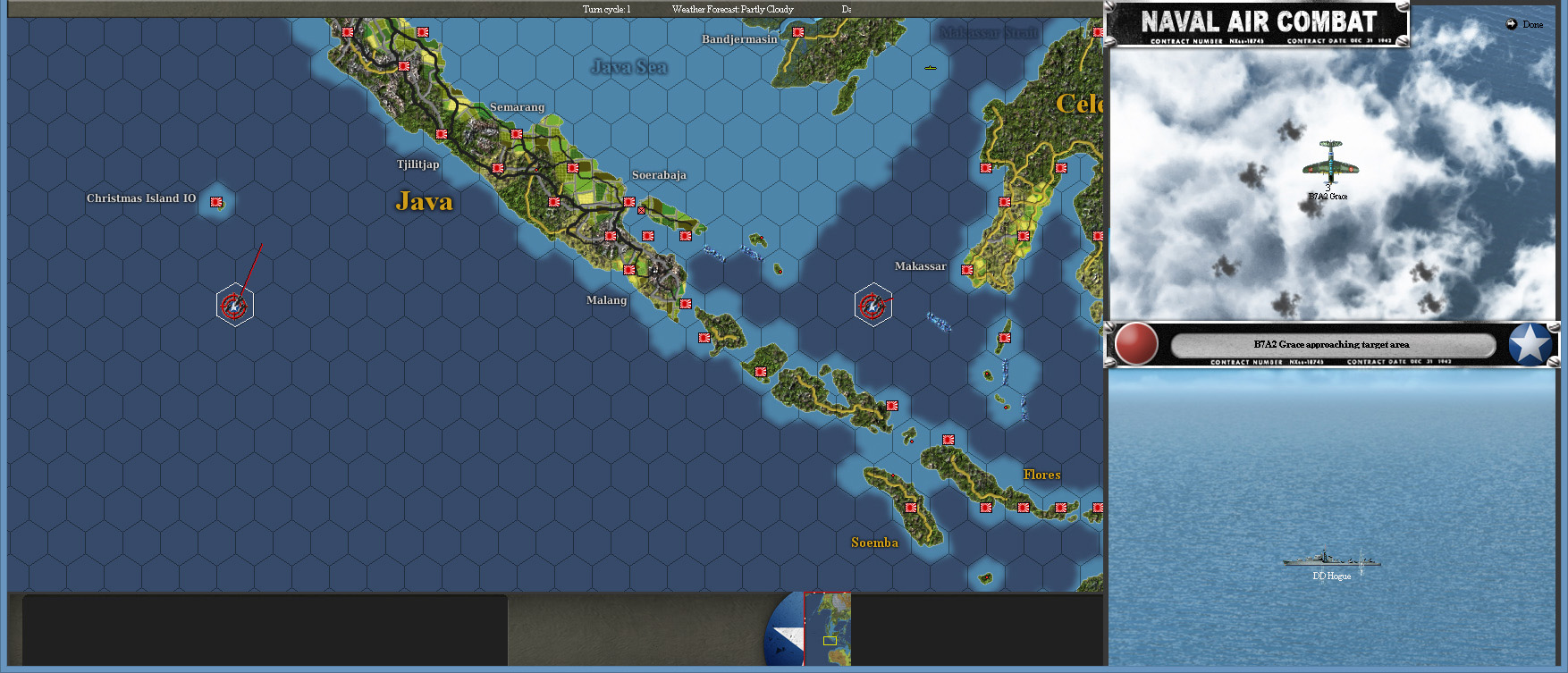Click the white star US roundel icon

point(1530,344)
